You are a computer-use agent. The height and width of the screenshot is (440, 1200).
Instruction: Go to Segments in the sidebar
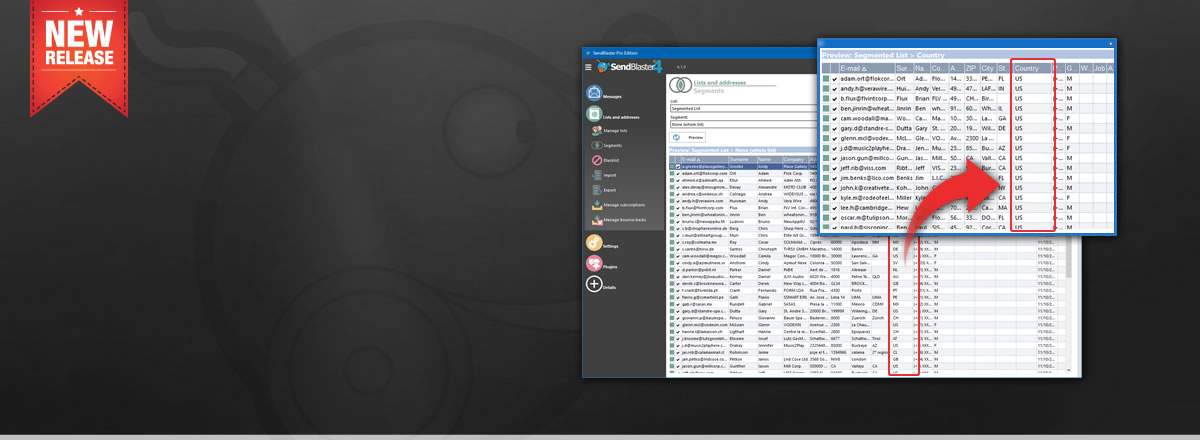[613, 146]
